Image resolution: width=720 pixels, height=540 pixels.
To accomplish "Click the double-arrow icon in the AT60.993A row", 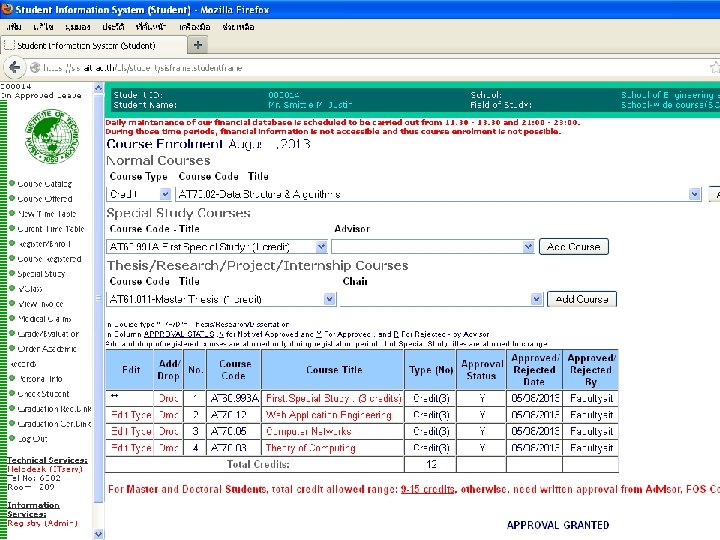I will tap(114, 396).
